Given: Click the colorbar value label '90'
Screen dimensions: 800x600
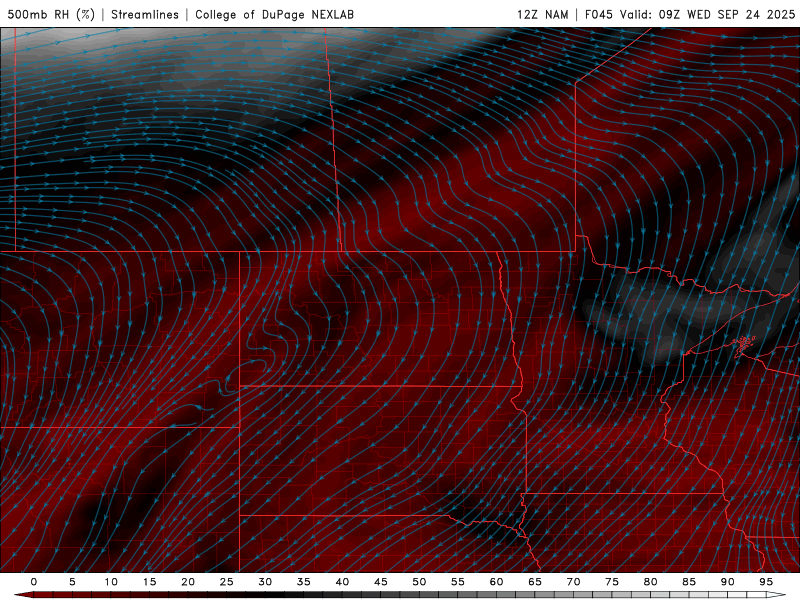Looking at the screenshot, I should click(727, 582).
